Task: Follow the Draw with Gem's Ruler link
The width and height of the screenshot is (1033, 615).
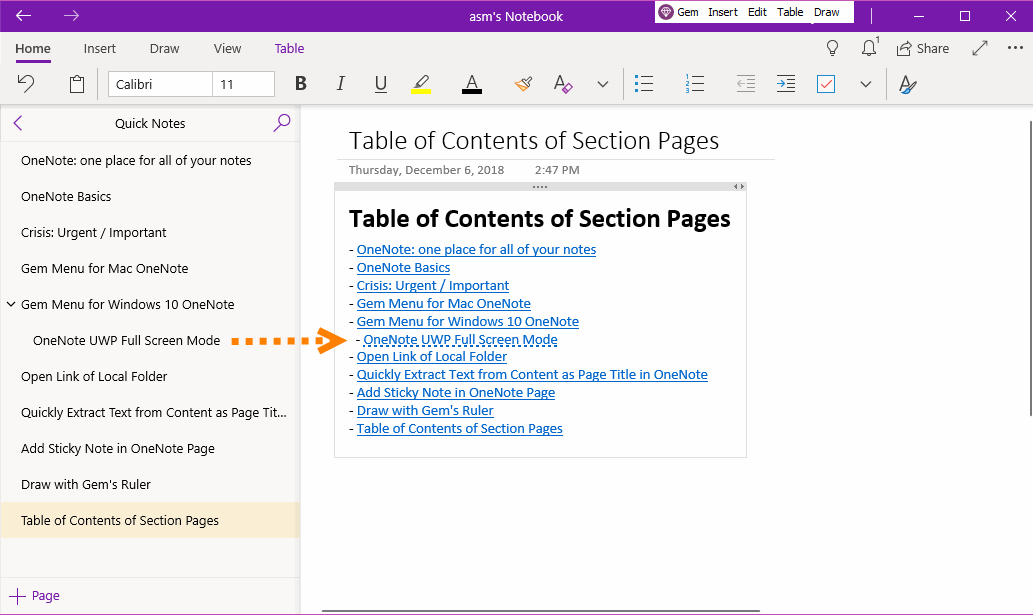Action: point(425,411)
